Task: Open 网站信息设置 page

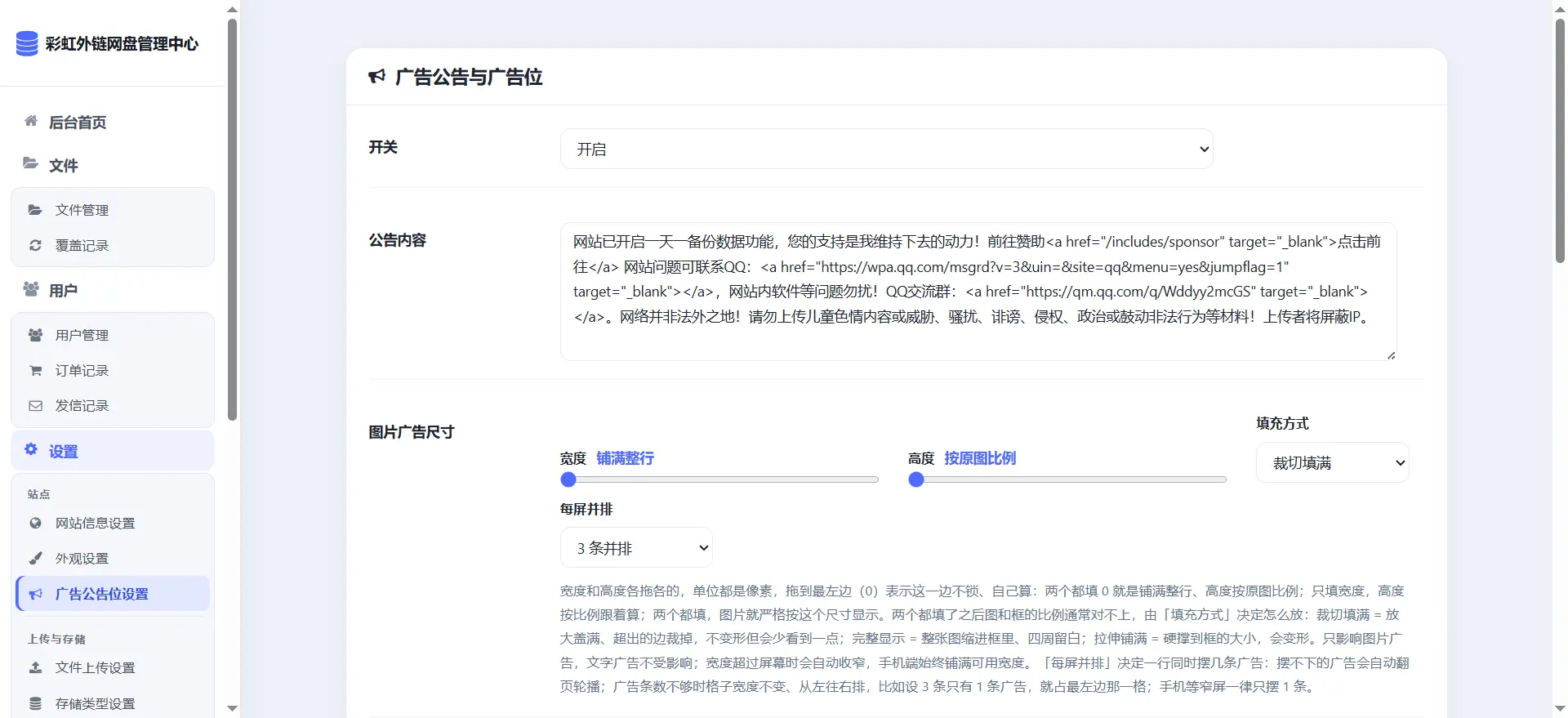Action: pos(113,523)
